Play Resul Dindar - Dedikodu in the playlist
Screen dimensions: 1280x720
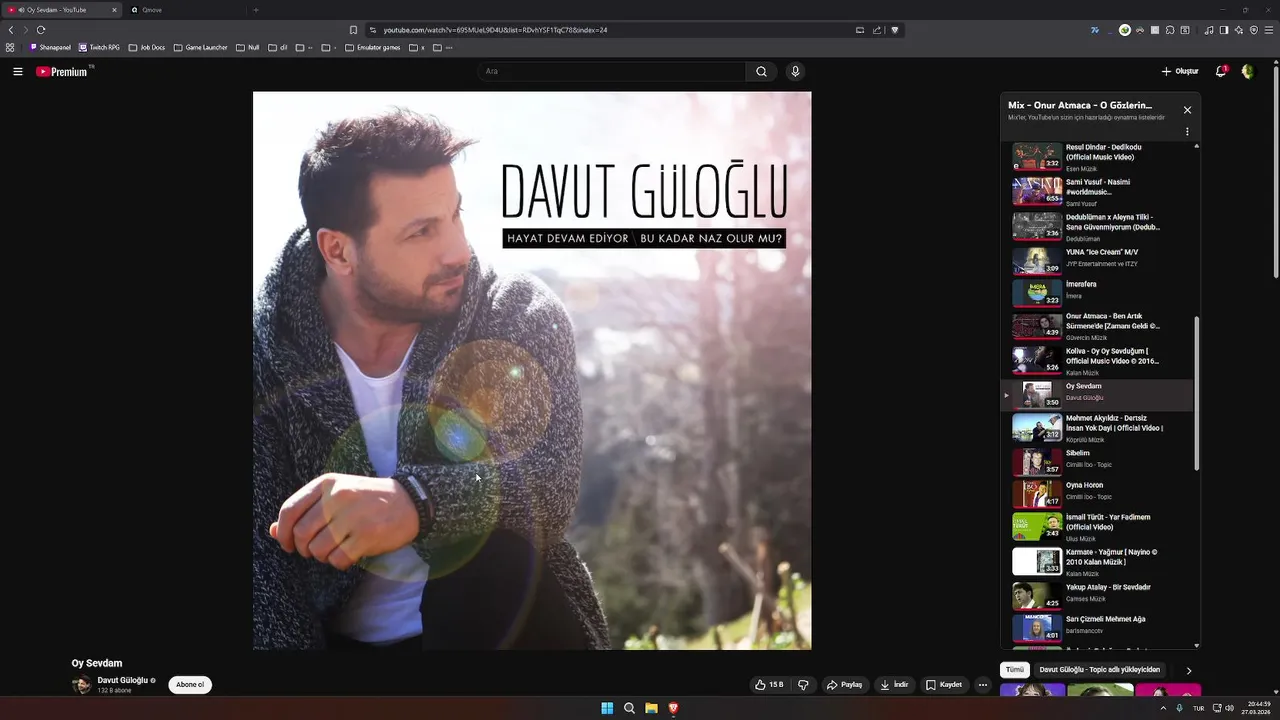coord(1097,157)
